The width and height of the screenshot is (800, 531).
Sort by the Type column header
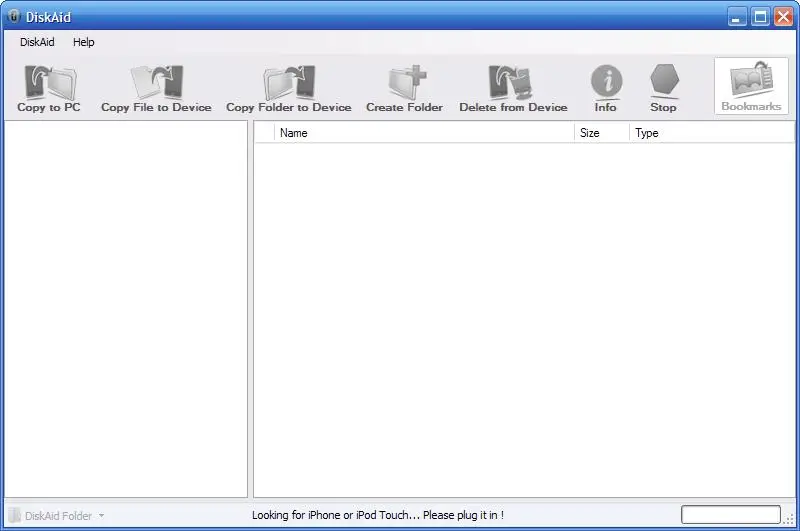712,133
